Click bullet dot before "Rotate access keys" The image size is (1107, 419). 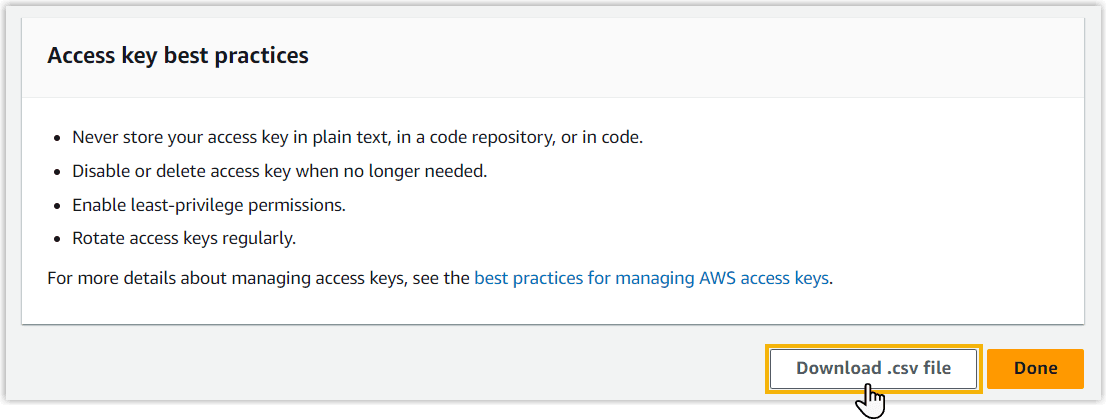(x=59, y=239)
